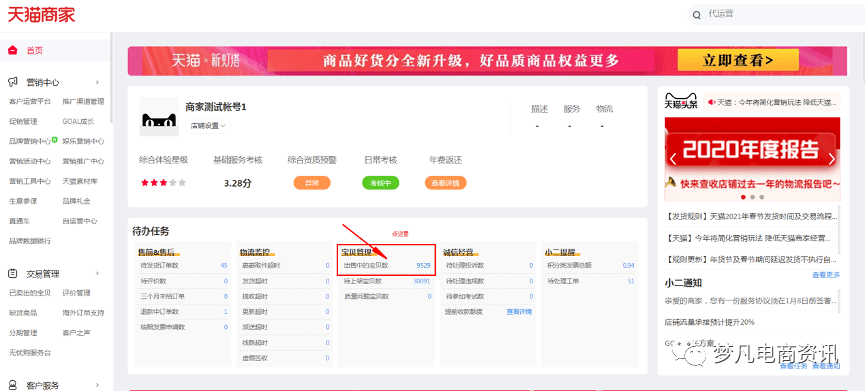Screen dimensions: 866x391
Task: Click the 交易管理 clipboard icon
Action: point(13,273)
